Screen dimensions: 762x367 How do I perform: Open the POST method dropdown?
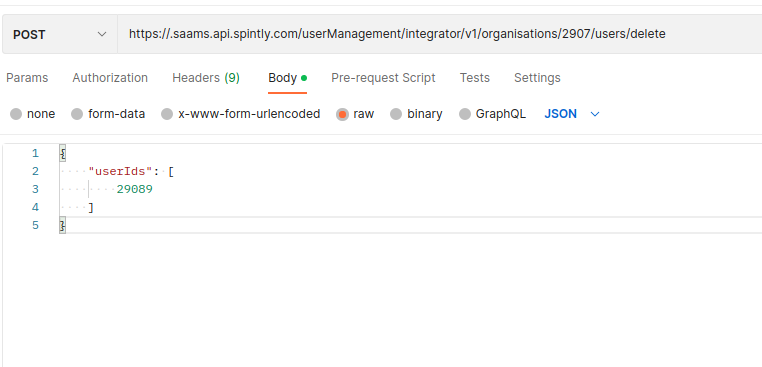point(59,35)
